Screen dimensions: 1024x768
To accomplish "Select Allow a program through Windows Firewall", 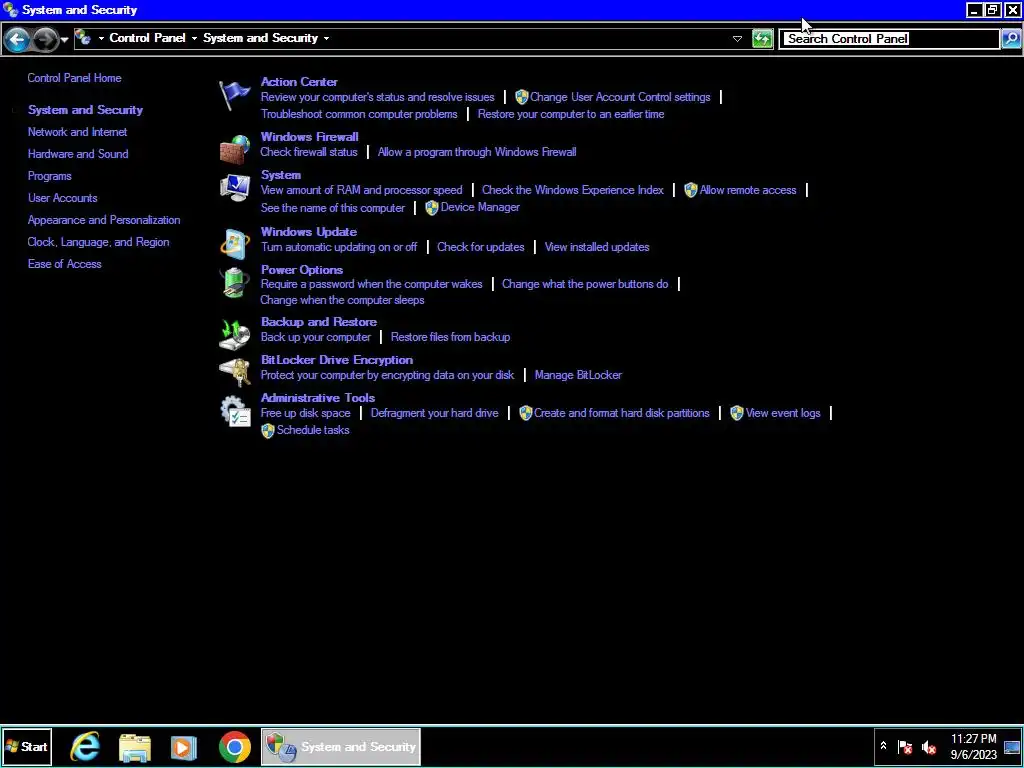I will click(x=477, y=152).
